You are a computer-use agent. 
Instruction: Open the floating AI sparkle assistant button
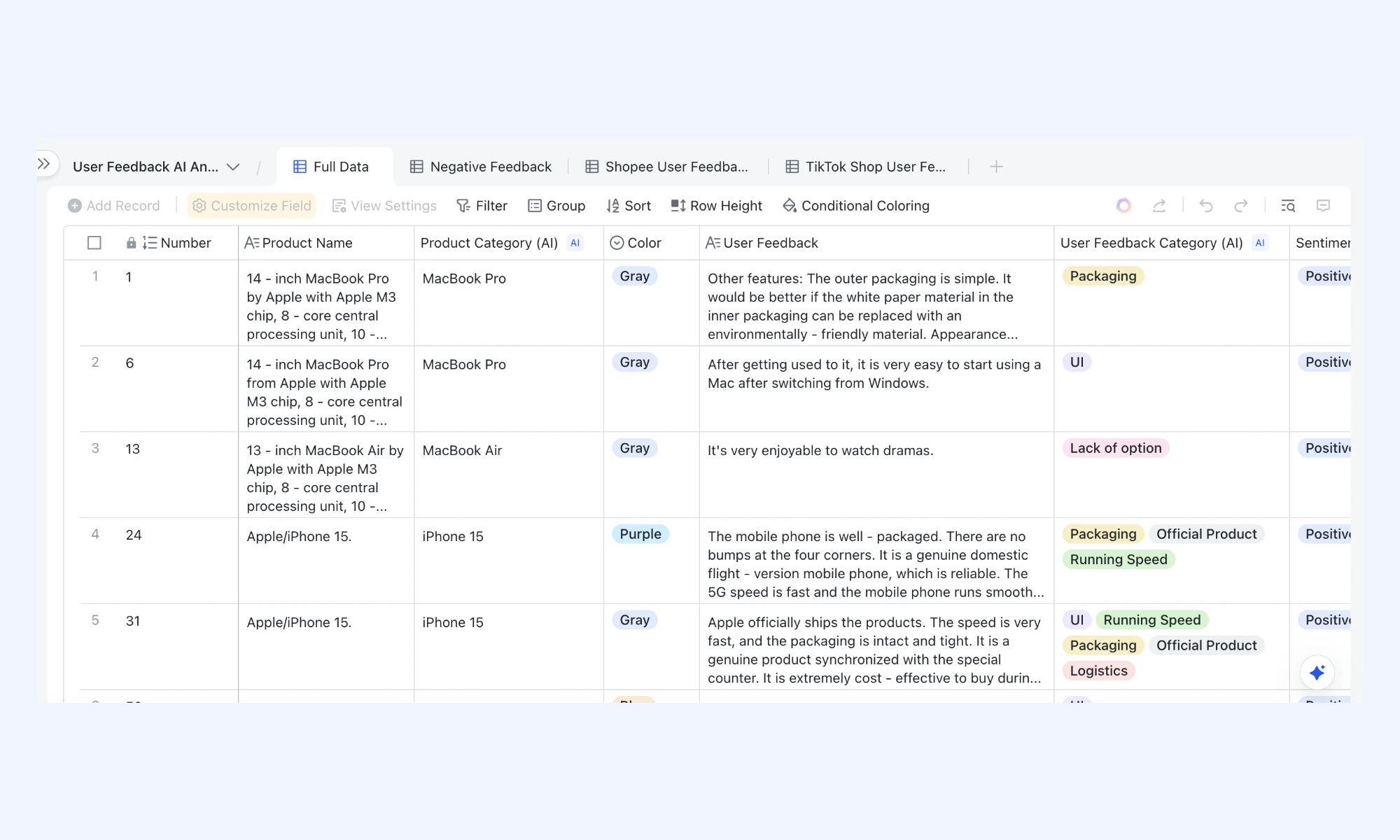click(x=1317, y=673)
